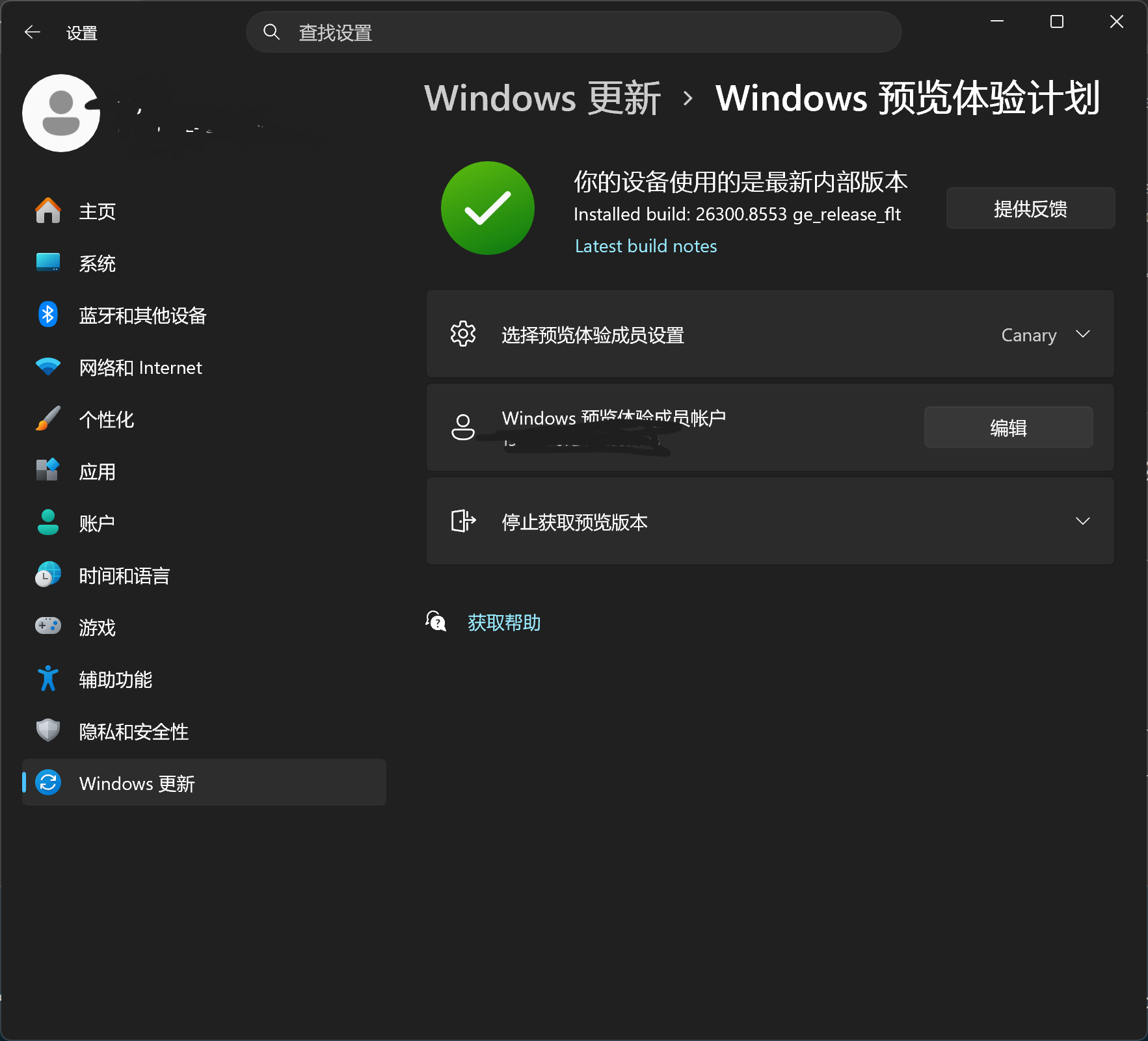Select 隐私和安全性 in sidebar

point(204,731)
